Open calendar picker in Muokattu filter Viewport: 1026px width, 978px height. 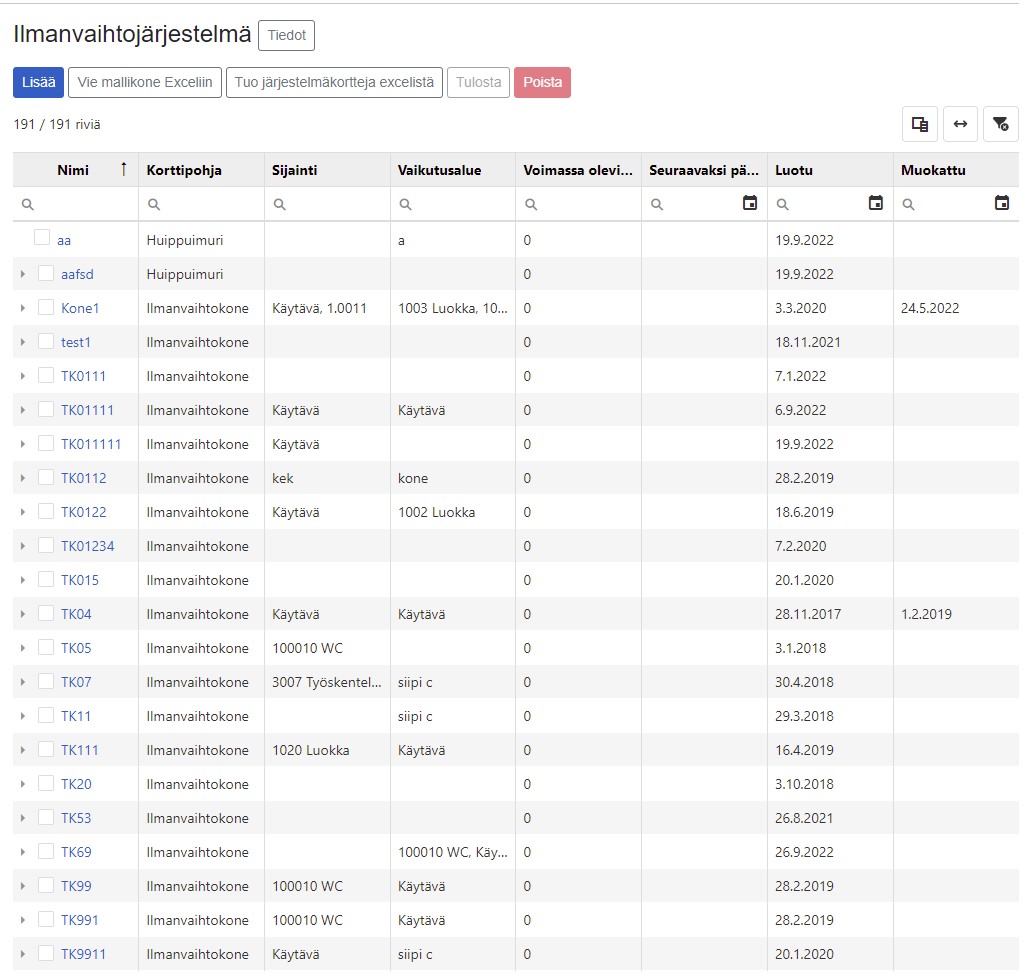(1002, 203)
